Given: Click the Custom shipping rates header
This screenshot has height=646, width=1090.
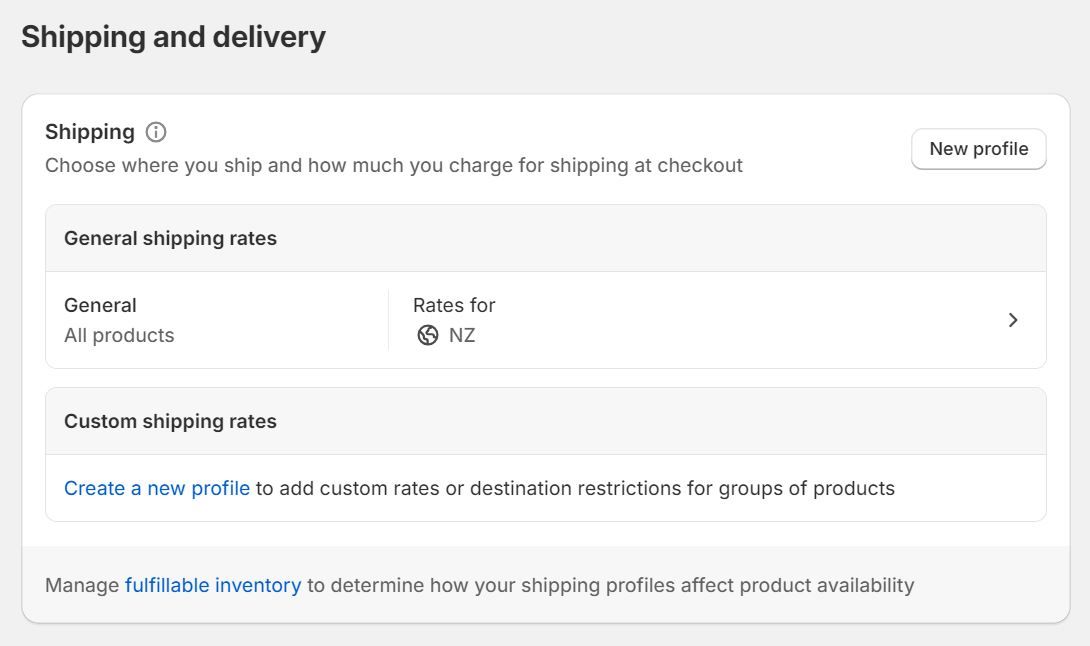Looking at the screenshot, I should pos(170,421).
